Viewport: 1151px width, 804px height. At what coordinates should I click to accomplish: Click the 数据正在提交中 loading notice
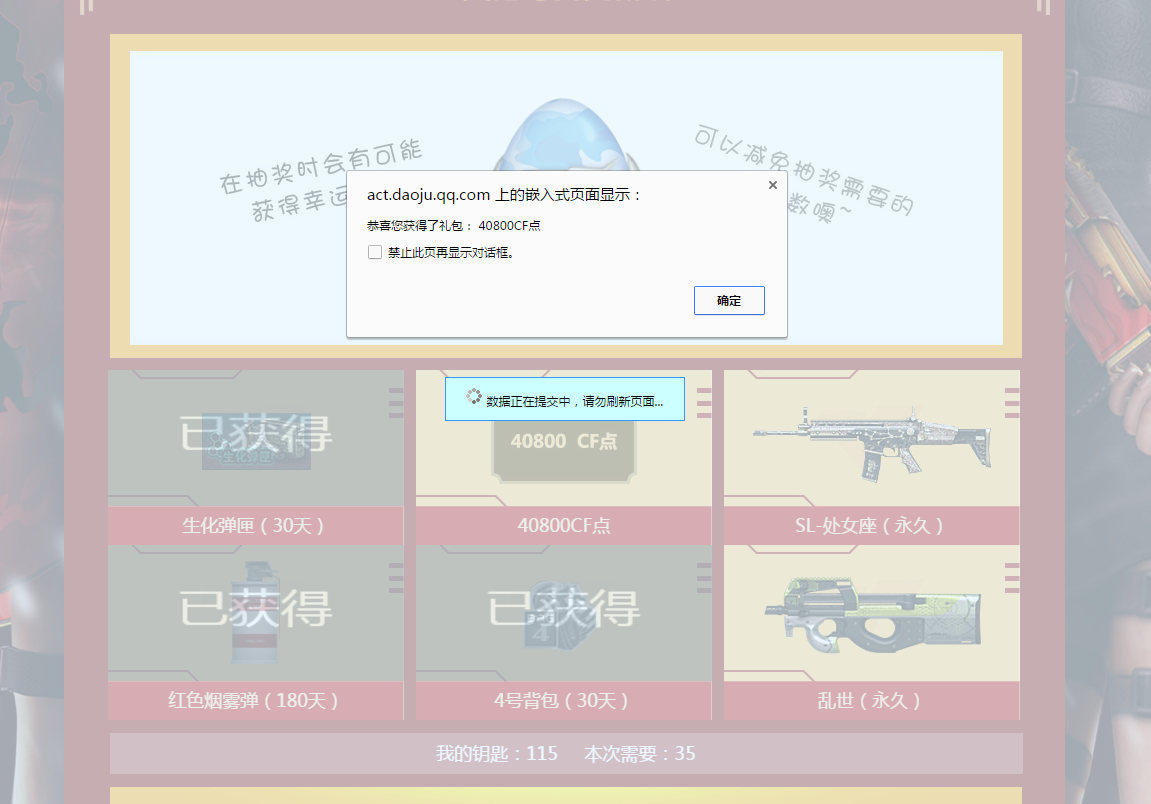pos(564,399)
